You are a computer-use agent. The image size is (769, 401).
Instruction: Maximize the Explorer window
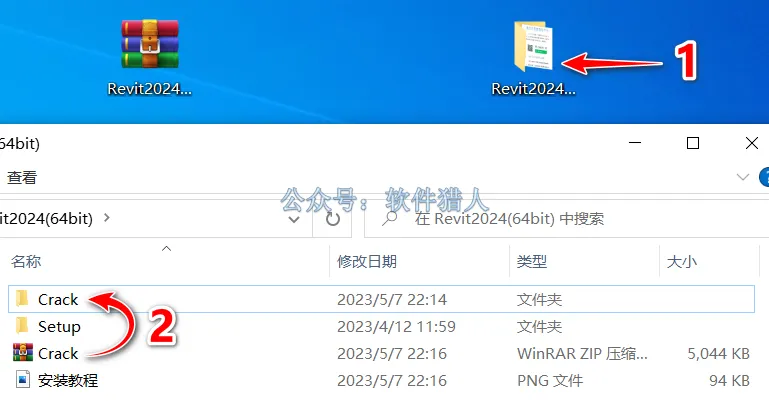[693, 143]
